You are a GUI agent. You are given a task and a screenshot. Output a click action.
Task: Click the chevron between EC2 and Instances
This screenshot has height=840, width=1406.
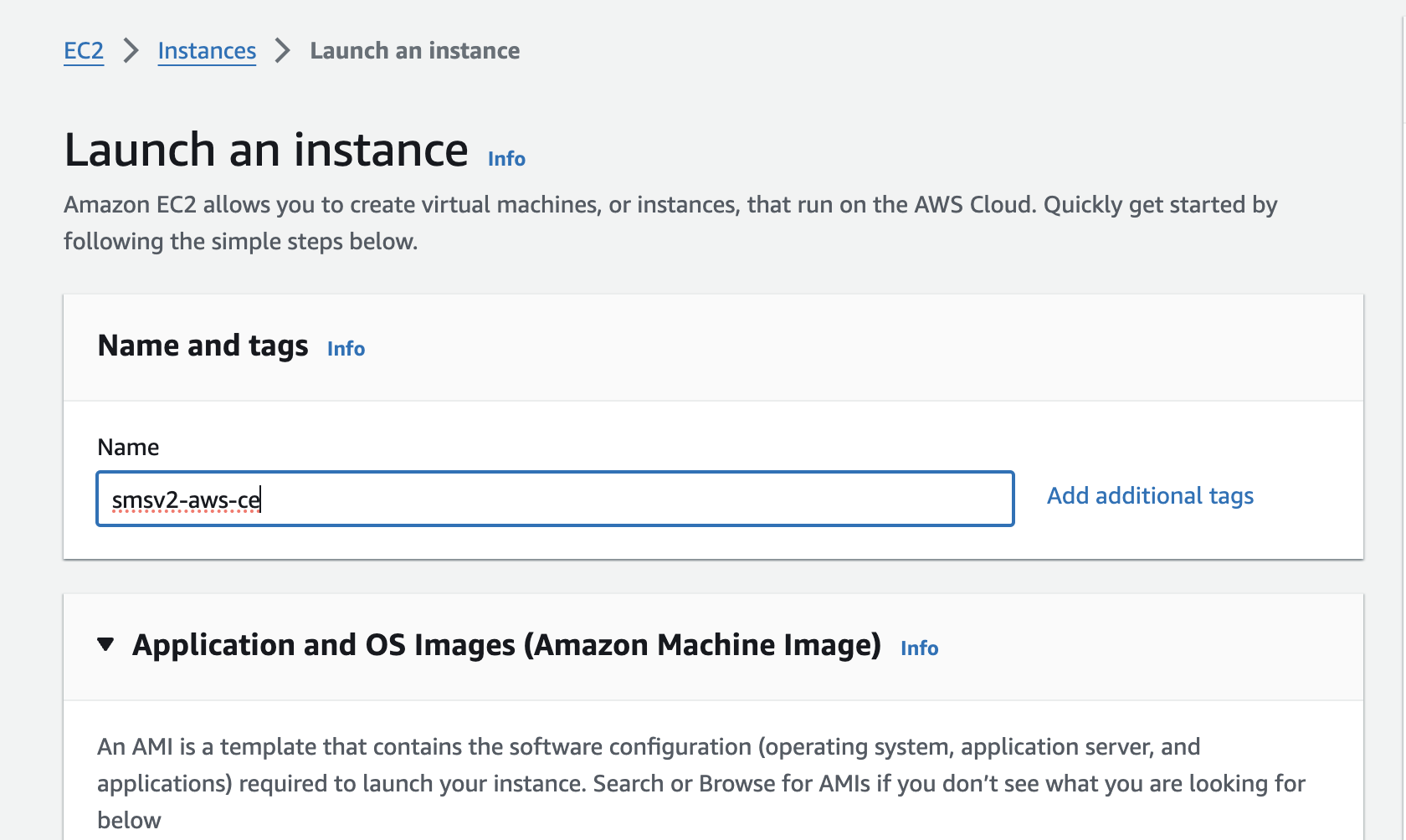[x=131, y=51]
